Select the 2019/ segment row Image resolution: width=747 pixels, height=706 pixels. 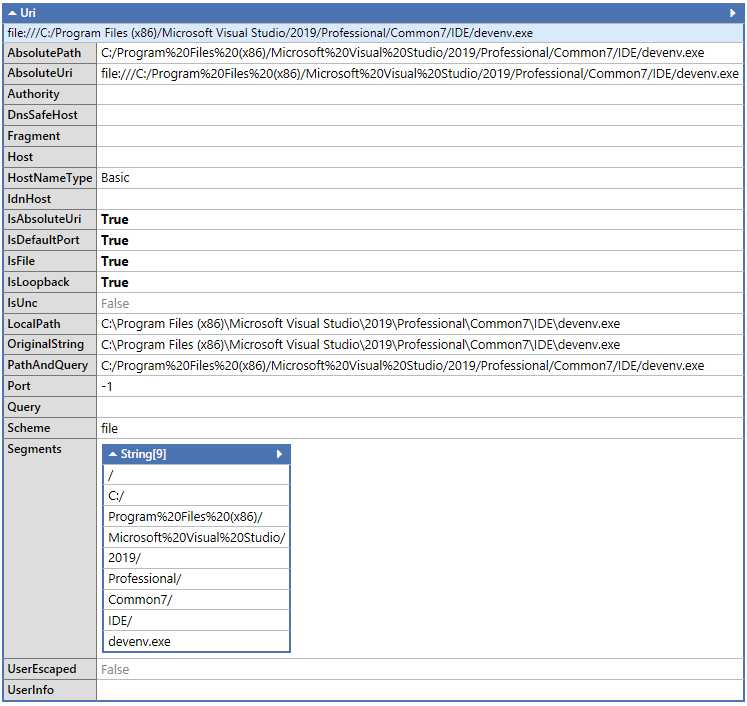[x=196, y=558]
